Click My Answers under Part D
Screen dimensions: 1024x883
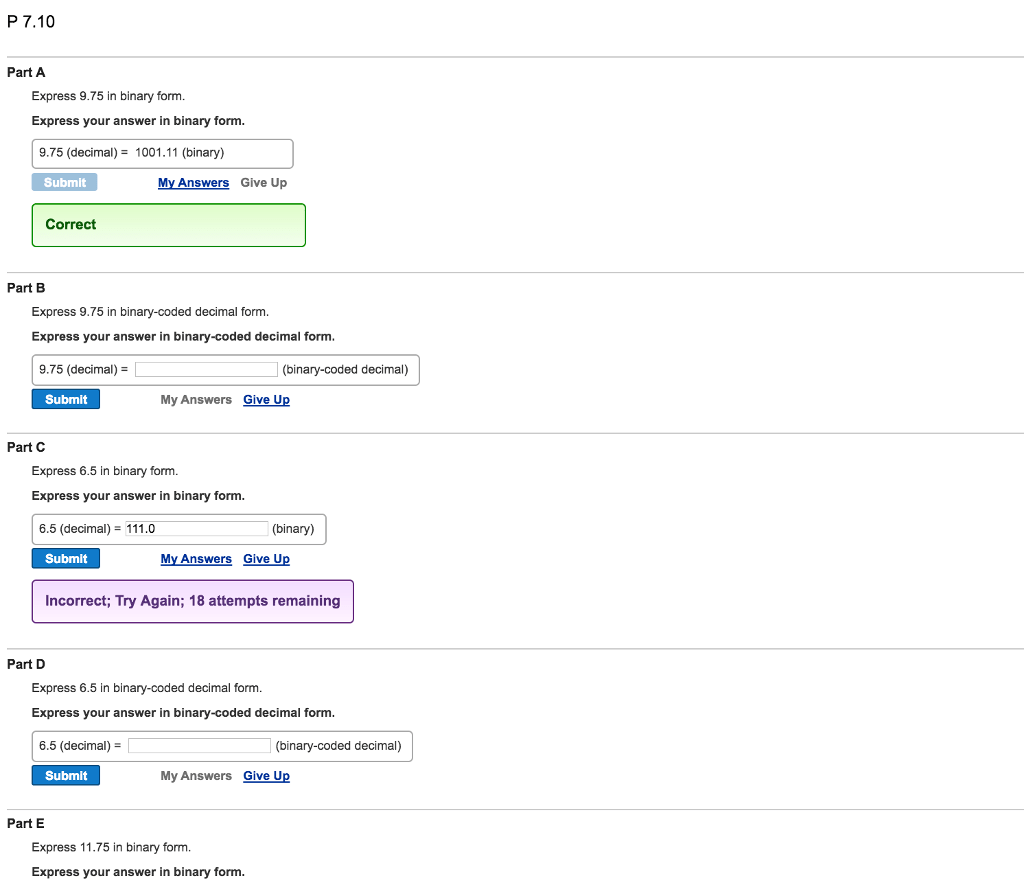(196, 776)
